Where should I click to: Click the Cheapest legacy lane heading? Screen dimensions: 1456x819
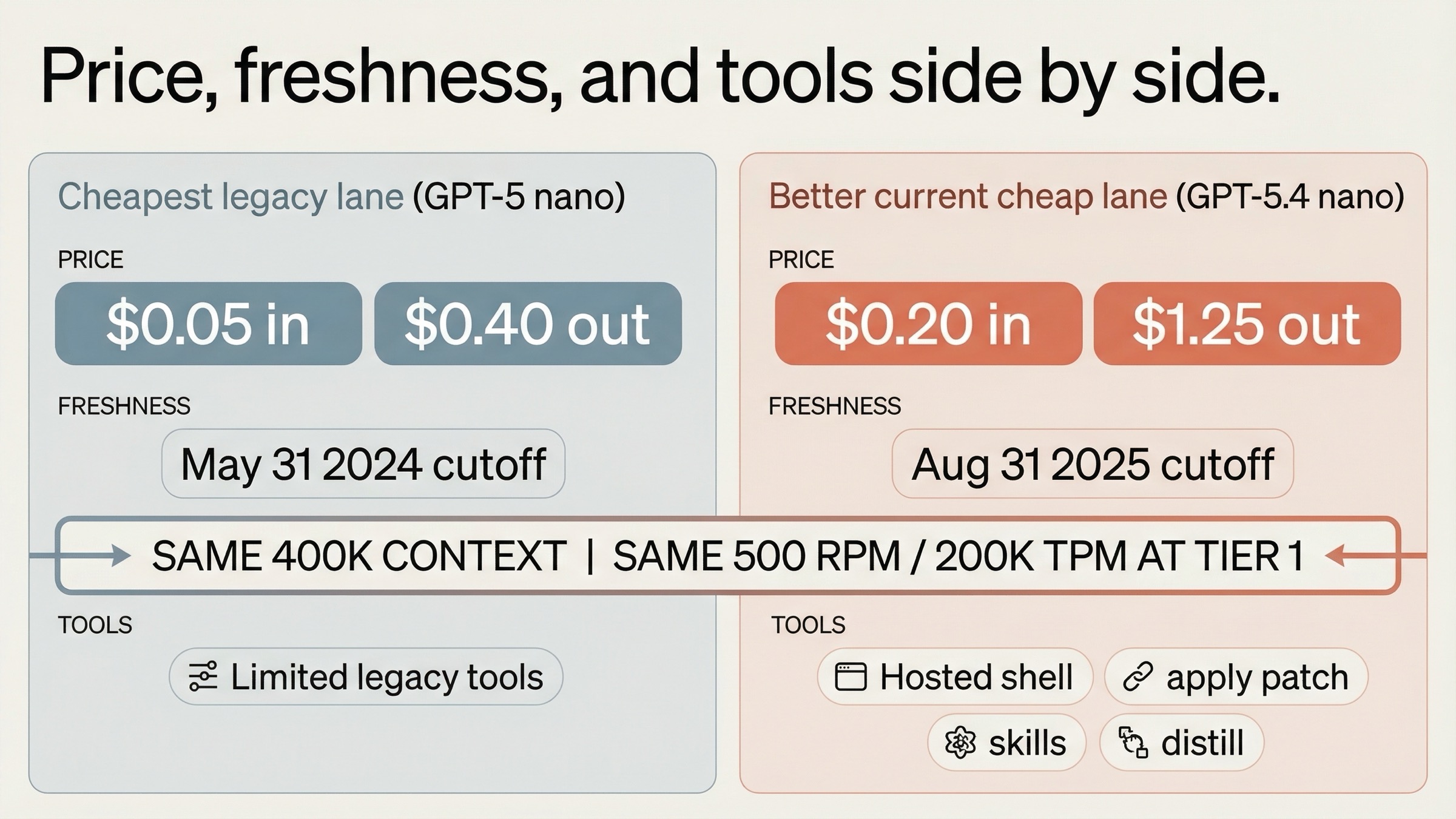click(x=231, y=197)
